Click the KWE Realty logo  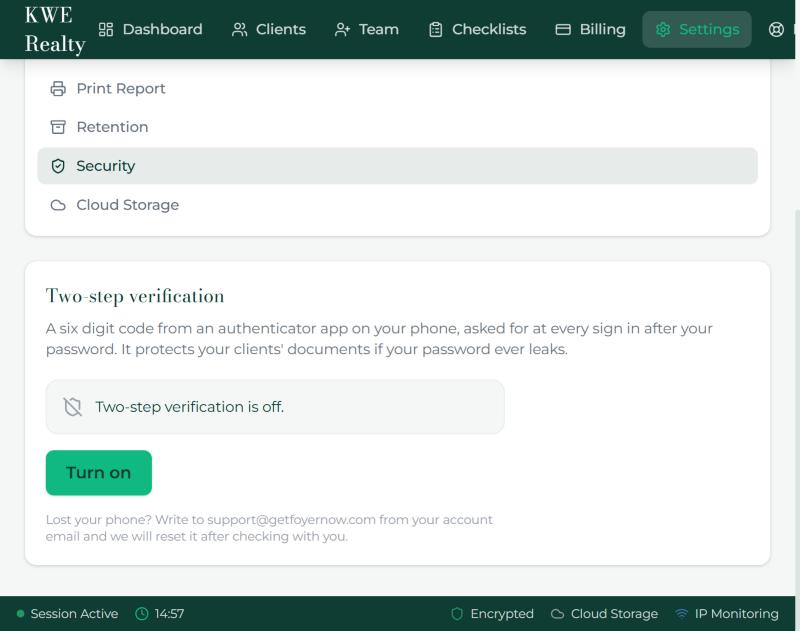[55, 30]
